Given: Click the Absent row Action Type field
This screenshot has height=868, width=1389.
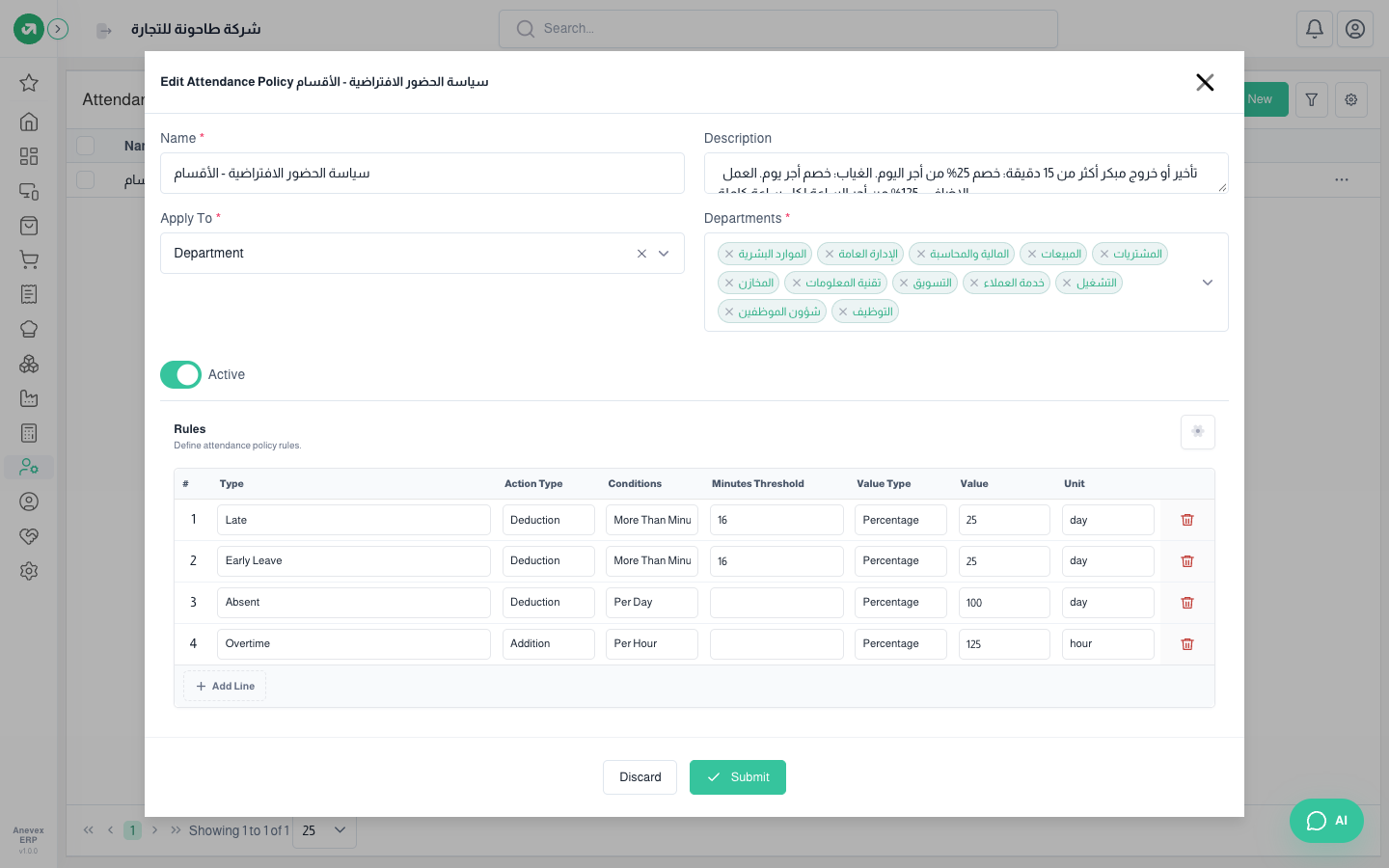Looking at the screenshot, I should tap(548, 603).
